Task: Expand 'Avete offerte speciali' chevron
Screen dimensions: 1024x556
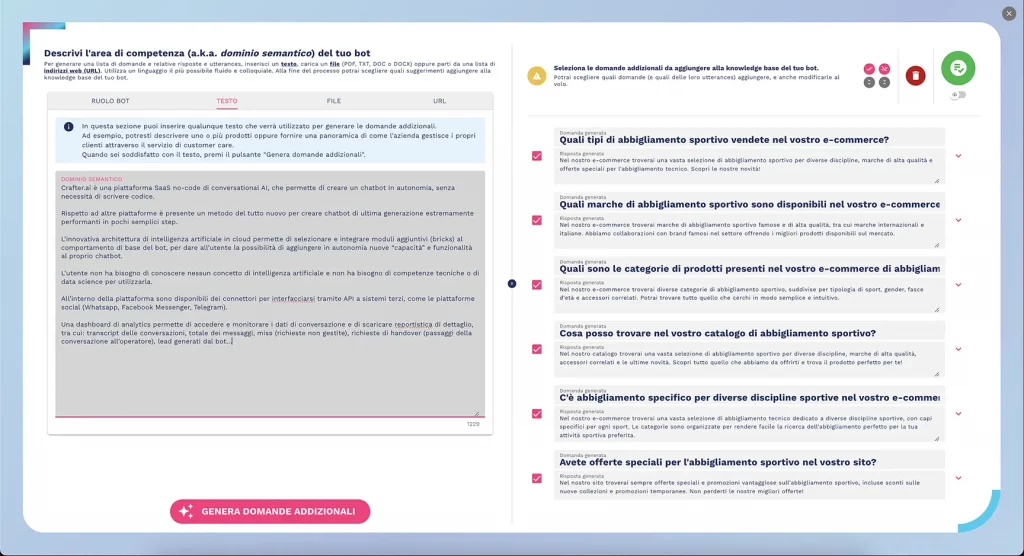Action: [958, 478]
